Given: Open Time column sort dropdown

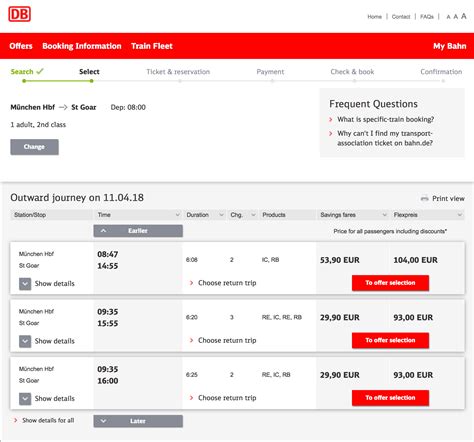Looking at the screenshot, I should 178,215.
